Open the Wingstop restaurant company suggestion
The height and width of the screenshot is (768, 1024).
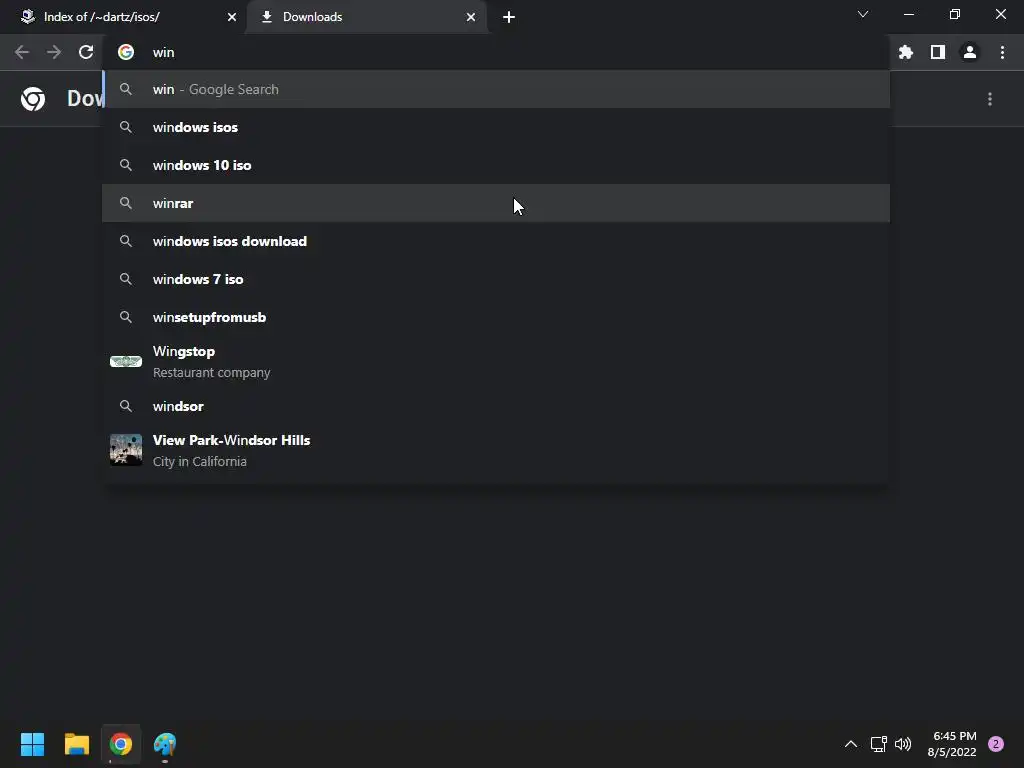click(496, 362)
